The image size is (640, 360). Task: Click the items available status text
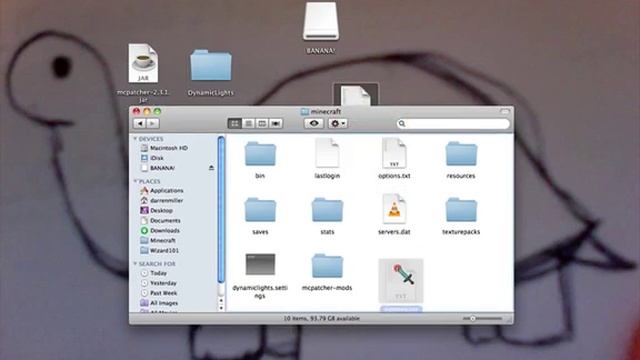[322, 318]
